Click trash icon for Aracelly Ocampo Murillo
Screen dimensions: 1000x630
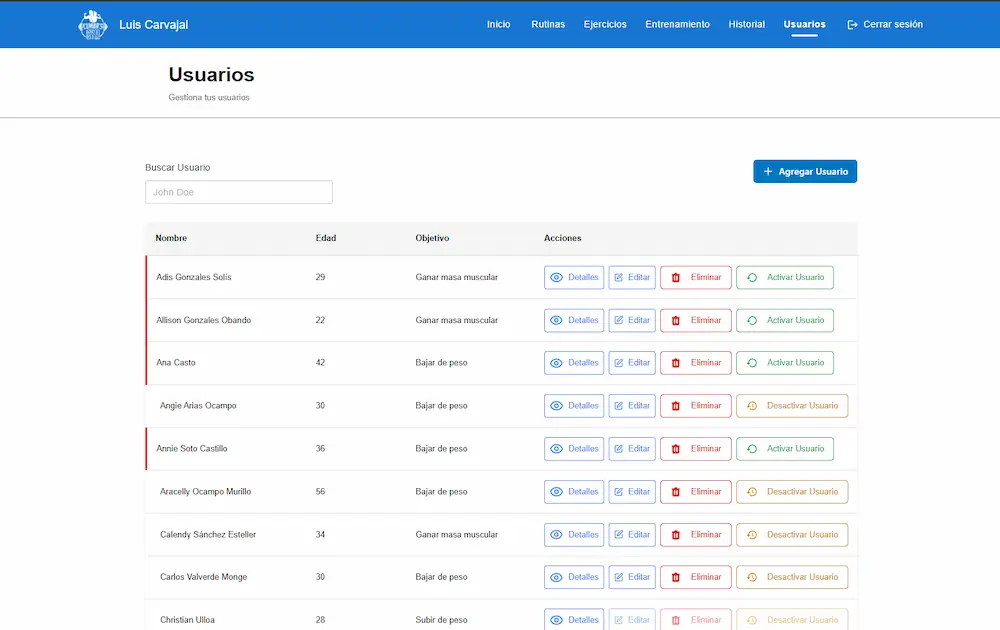(675, 492)
